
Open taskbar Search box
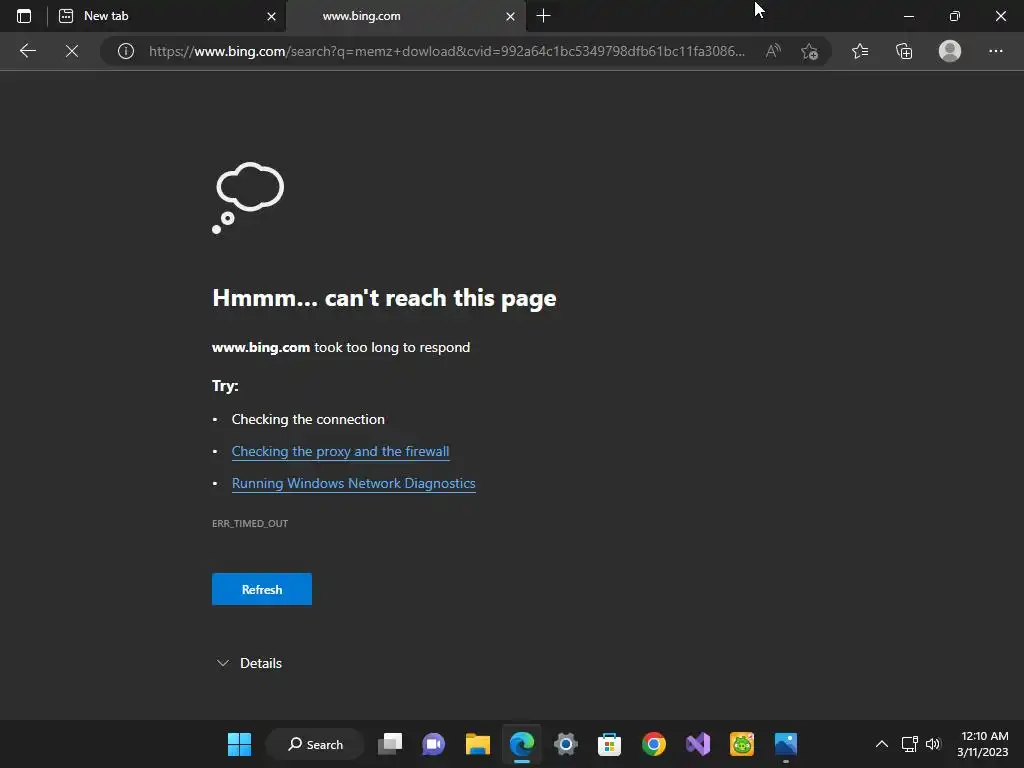click(x=315, y=744)
